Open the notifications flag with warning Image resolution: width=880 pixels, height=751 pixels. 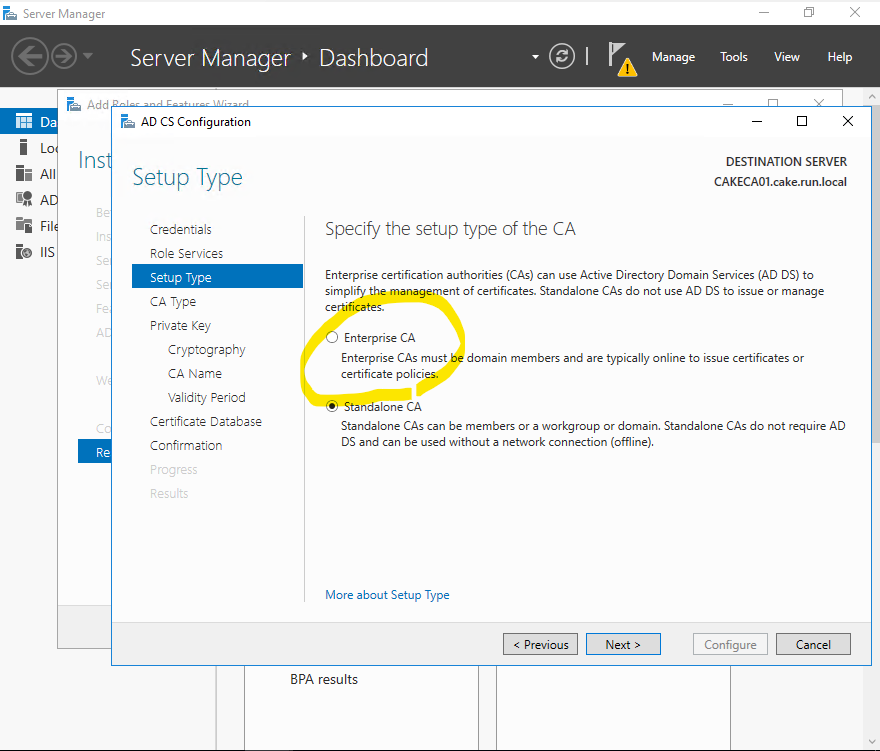(x=622, y=59)
